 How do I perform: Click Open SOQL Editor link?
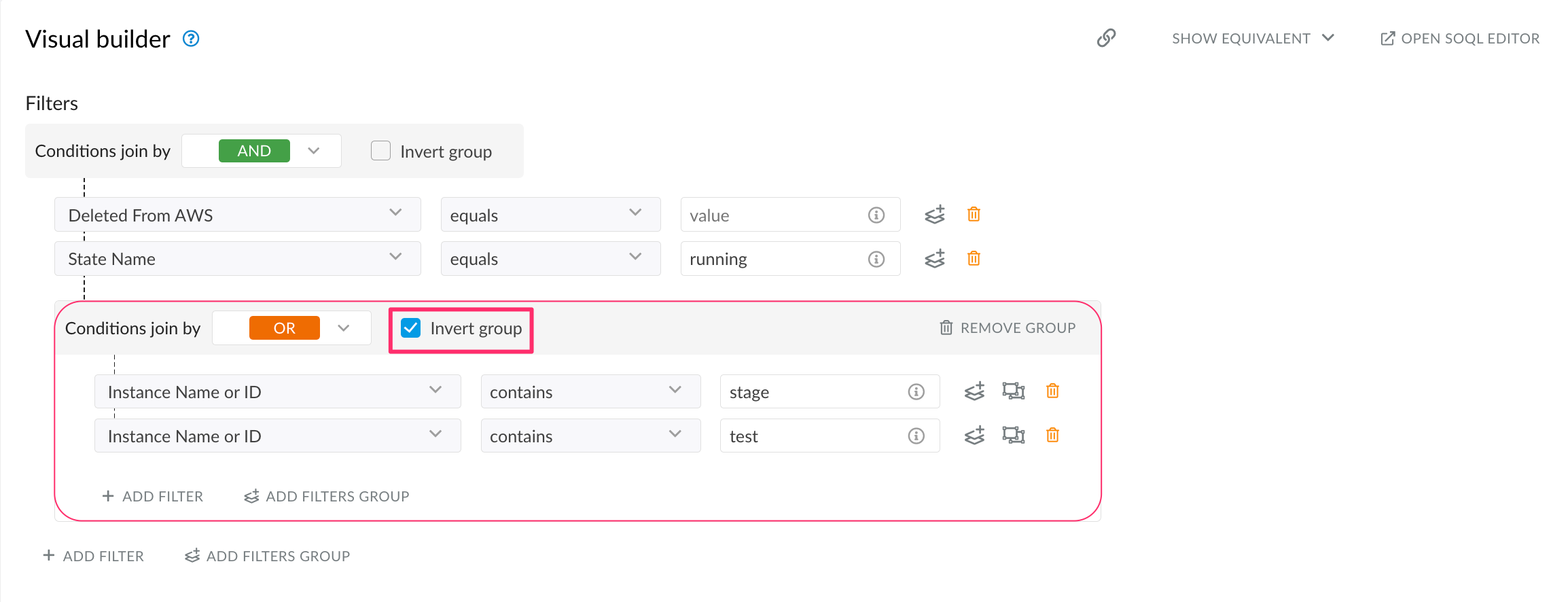point(1459,39)
